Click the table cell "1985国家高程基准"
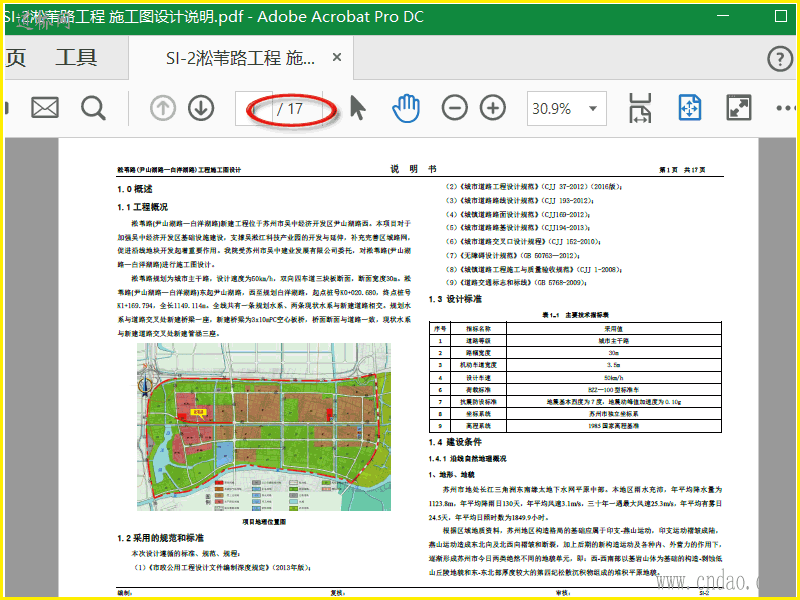Viewport: 800px width, 600px height. tap(613, 426)
